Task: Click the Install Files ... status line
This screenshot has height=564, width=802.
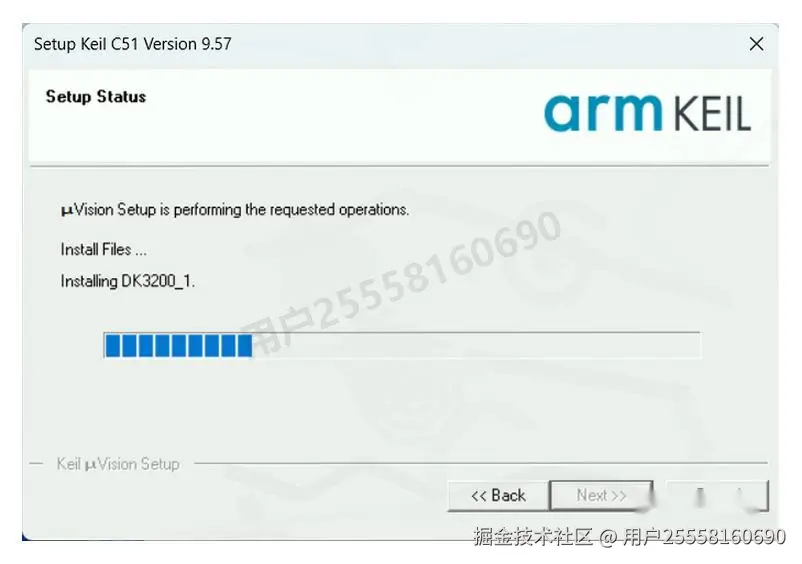Action: [x=104, y=250]
